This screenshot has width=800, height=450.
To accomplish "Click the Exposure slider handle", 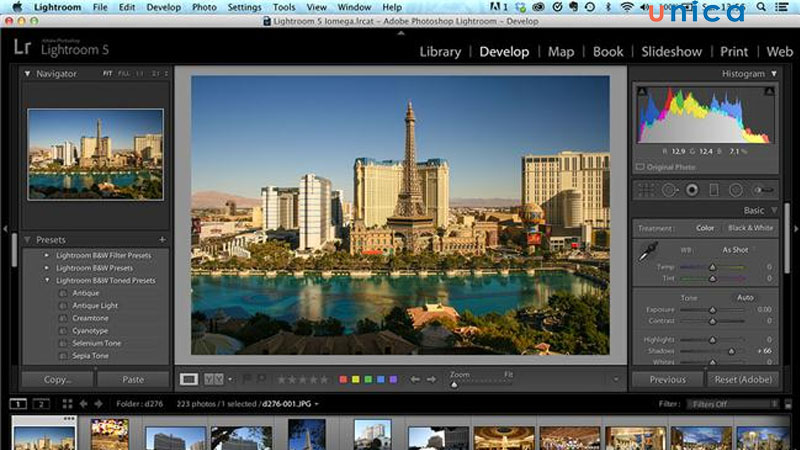I will click(712, 310).
